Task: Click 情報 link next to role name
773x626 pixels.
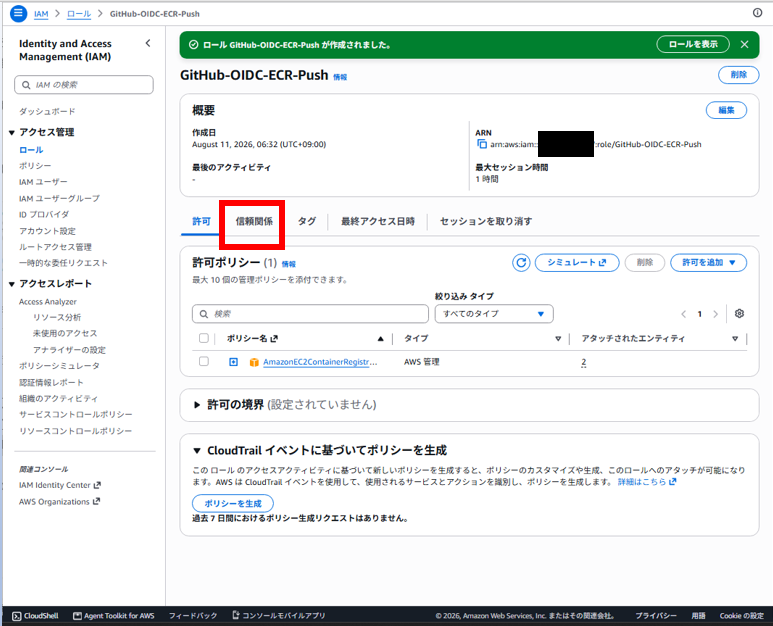Action: (x=340, y=77)
